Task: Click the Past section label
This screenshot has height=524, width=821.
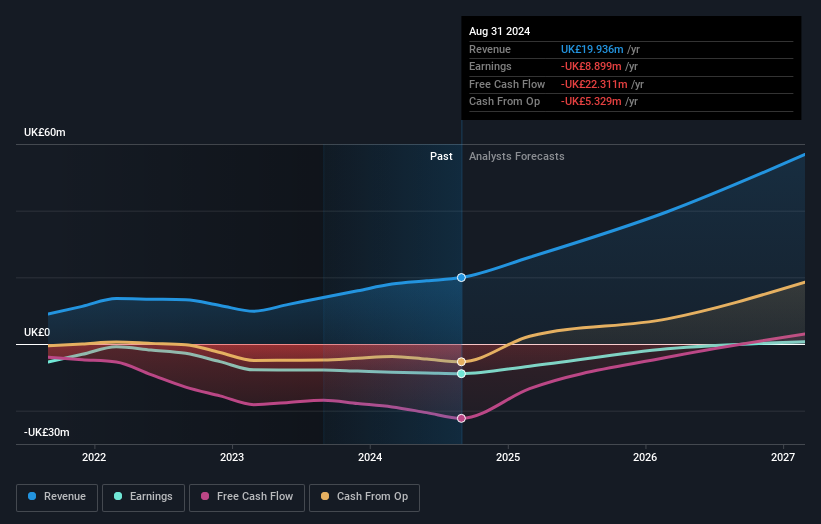Action: tap(441, 157)
